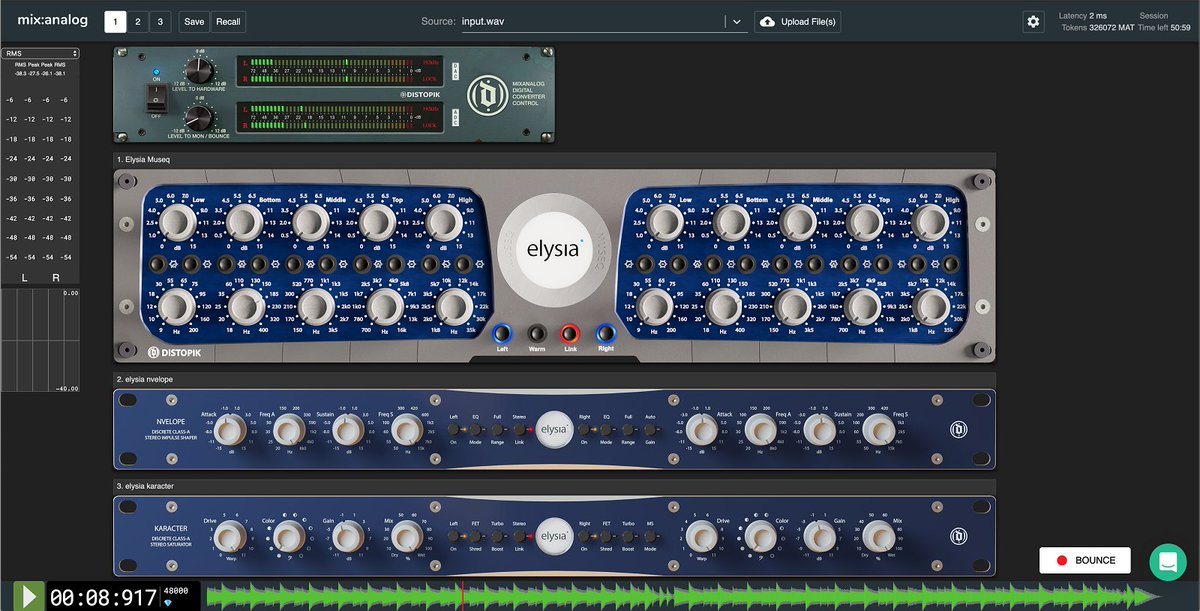
Task: Click the 00:08:917 time display
Action: point(103,598)
